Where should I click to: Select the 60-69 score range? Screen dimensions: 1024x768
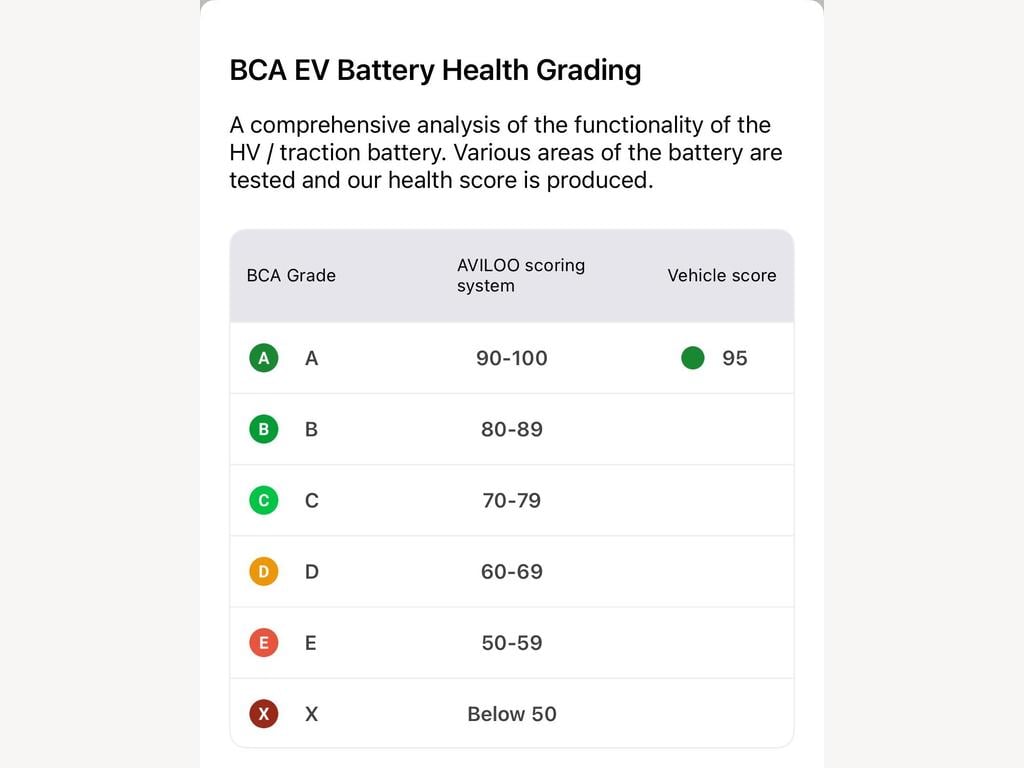[512, 571]
